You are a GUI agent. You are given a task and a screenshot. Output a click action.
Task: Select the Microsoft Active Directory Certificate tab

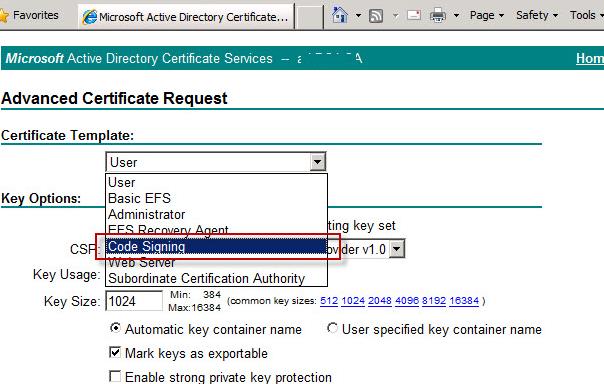click(186, 17)
